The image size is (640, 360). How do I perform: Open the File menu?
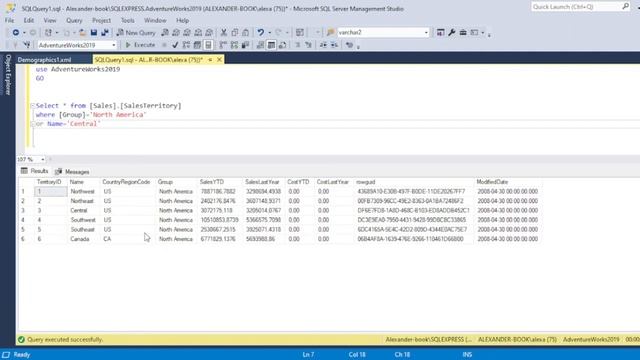9,20
